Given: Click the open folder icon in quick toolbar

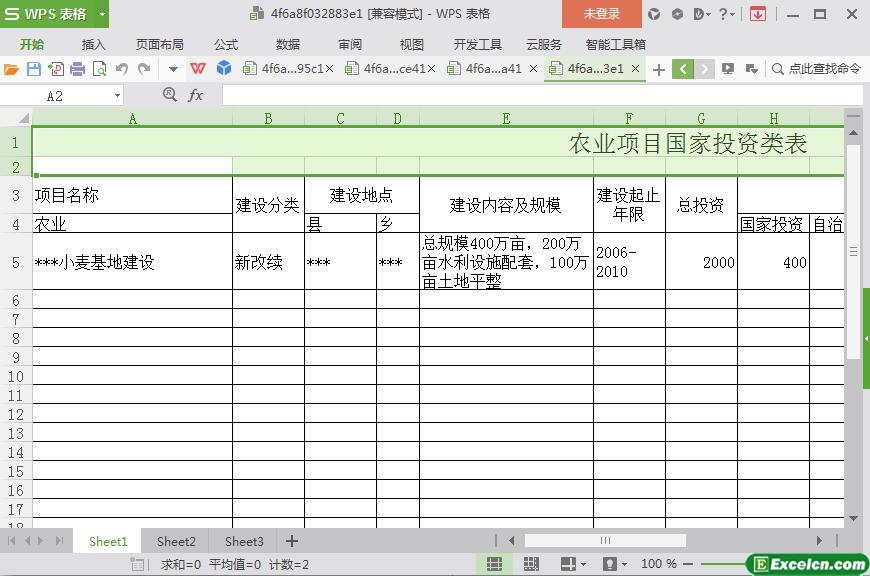Looking at the screenshot, I should click(11, 69).
